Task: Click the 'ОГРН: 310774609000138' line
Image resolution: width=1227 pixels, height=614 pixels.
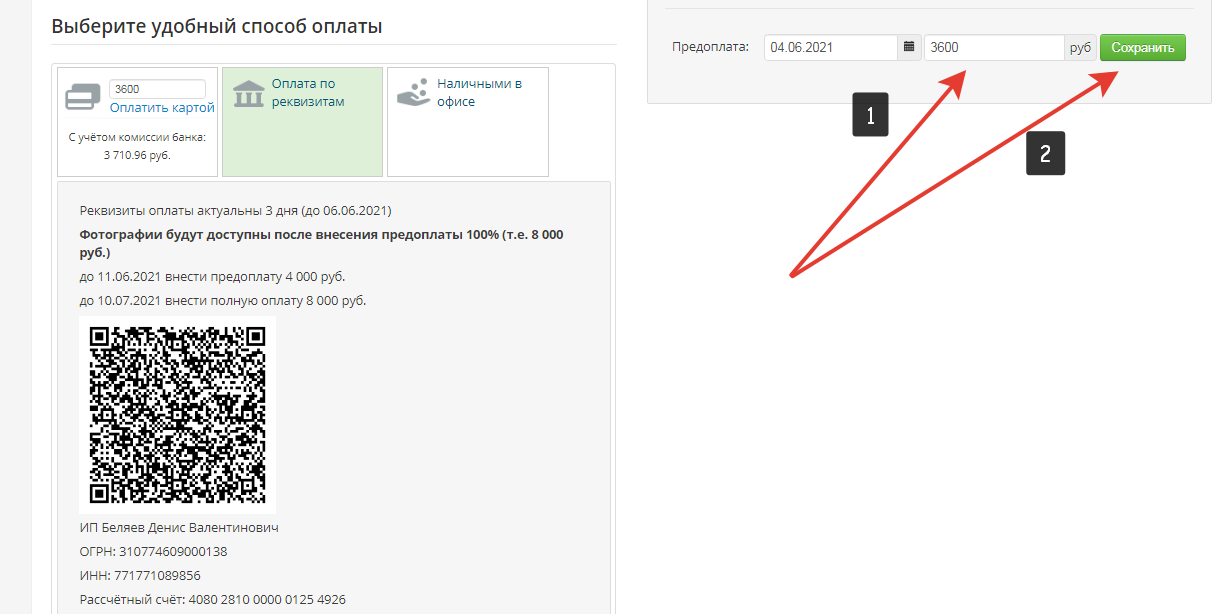Action: point(153,551)
